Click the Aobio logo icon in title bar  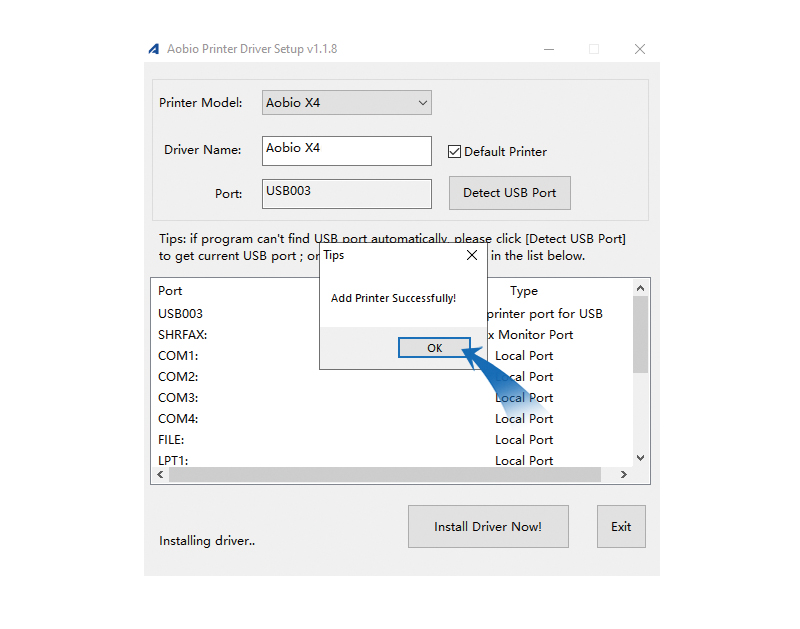154,49
